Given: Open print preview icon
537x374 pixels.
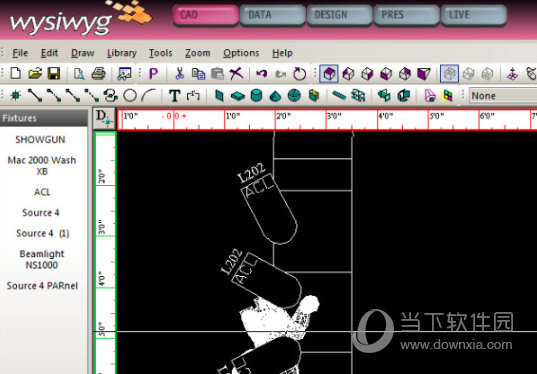Looking at the screenshot, I should [x=79, y=74].
